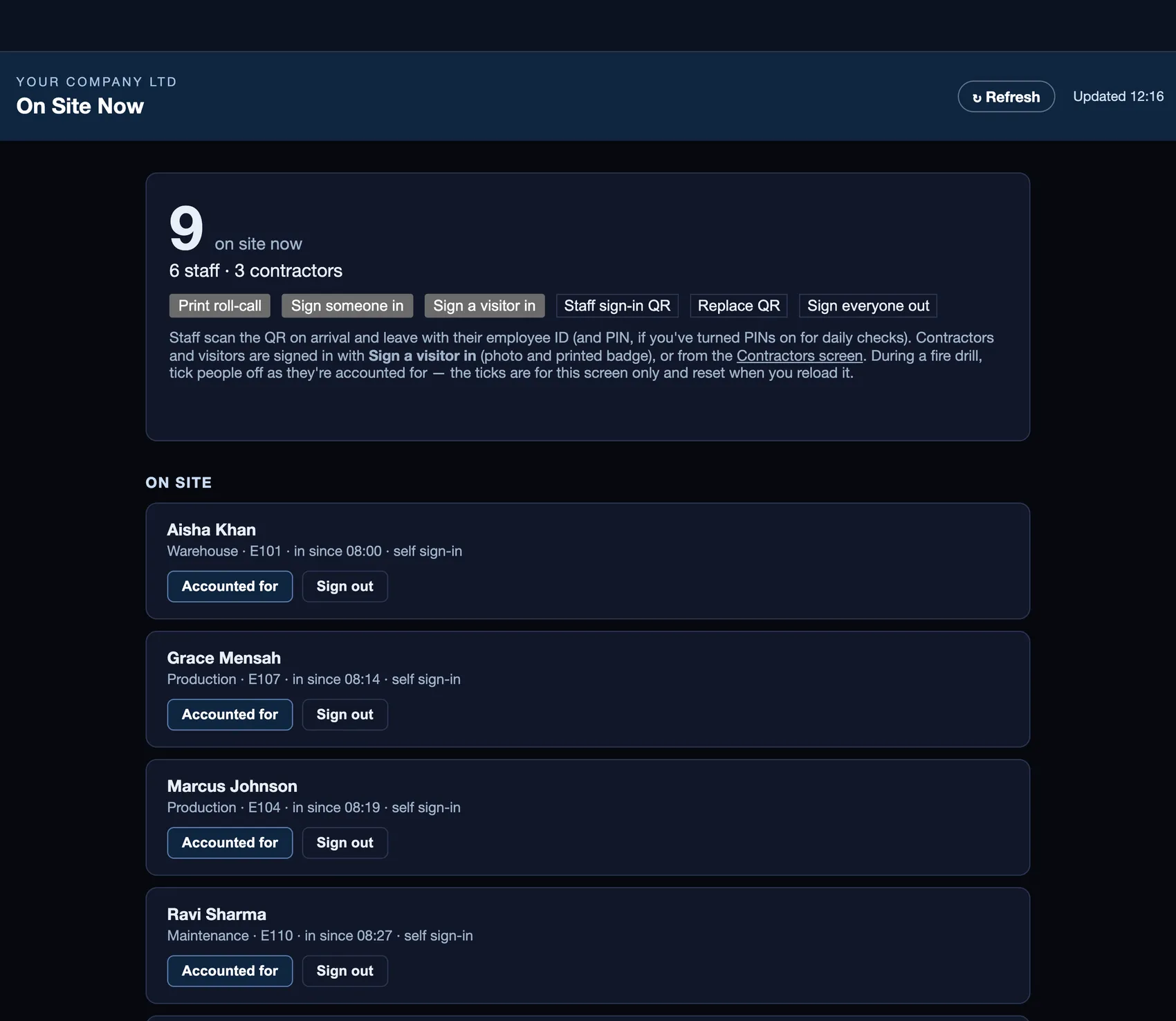Click the YOUR COMPANY LTD label
This screenshot has width=1176, height=1021.
click(97, 82)
